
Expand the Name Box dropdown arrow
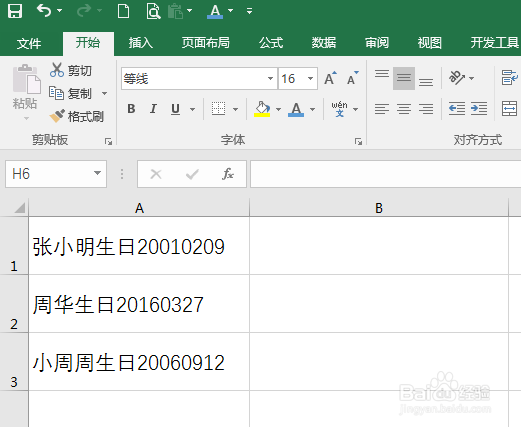98,173
